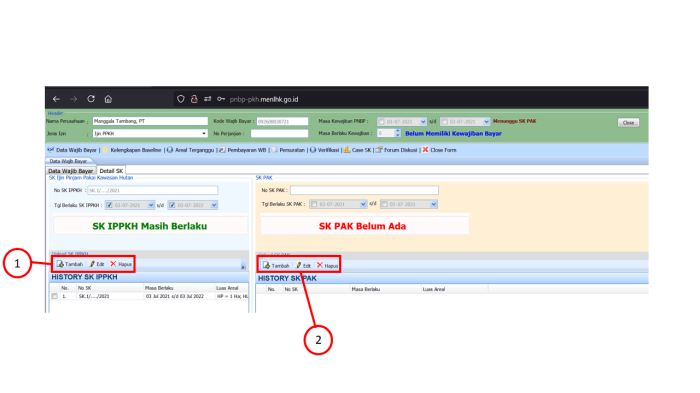
Task: Toggle Tgl Berlaku SK IPPKH end date checkbox
Action: point(172,205)
